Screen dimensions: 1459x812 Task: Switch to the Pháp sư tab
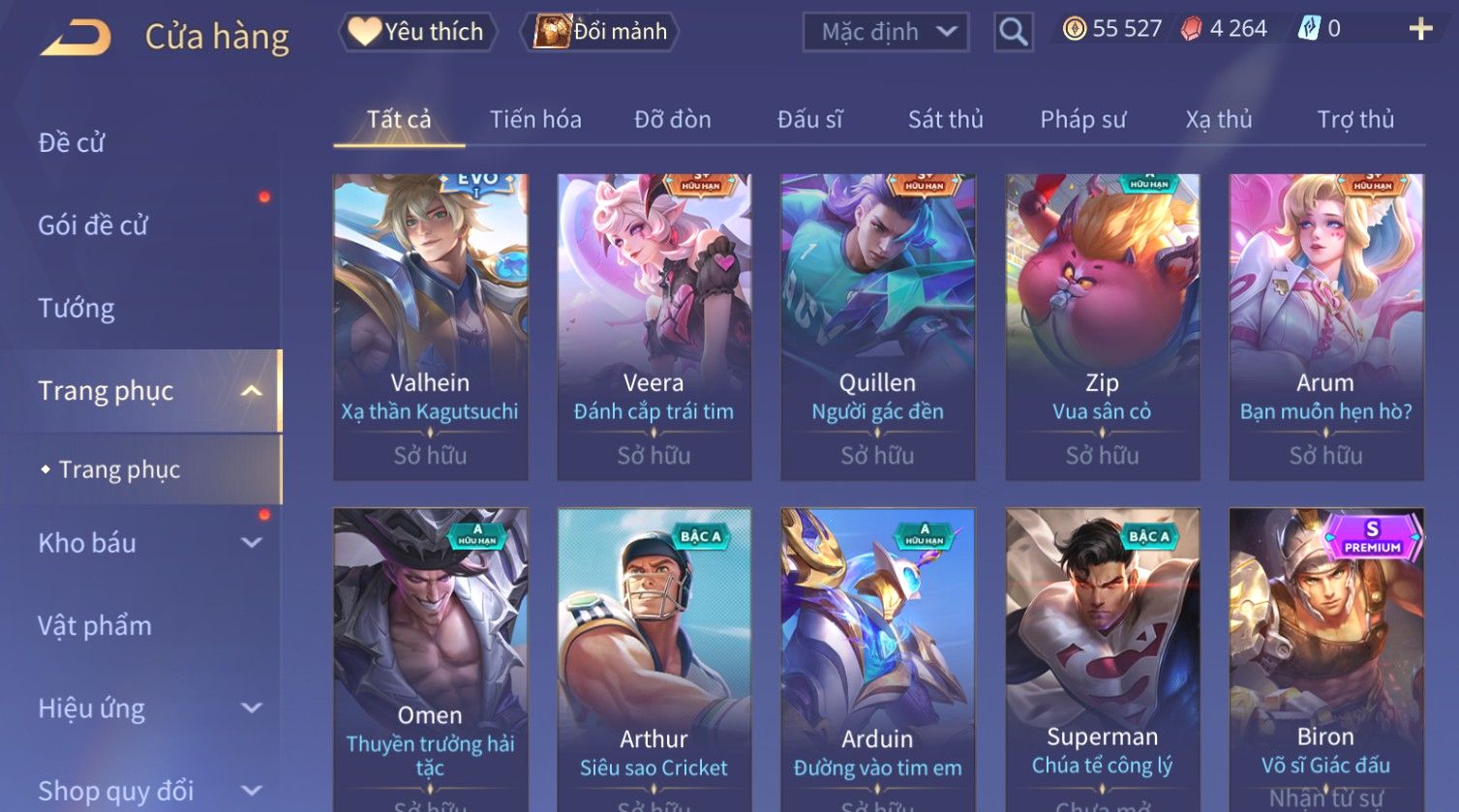coord(1083,120)
